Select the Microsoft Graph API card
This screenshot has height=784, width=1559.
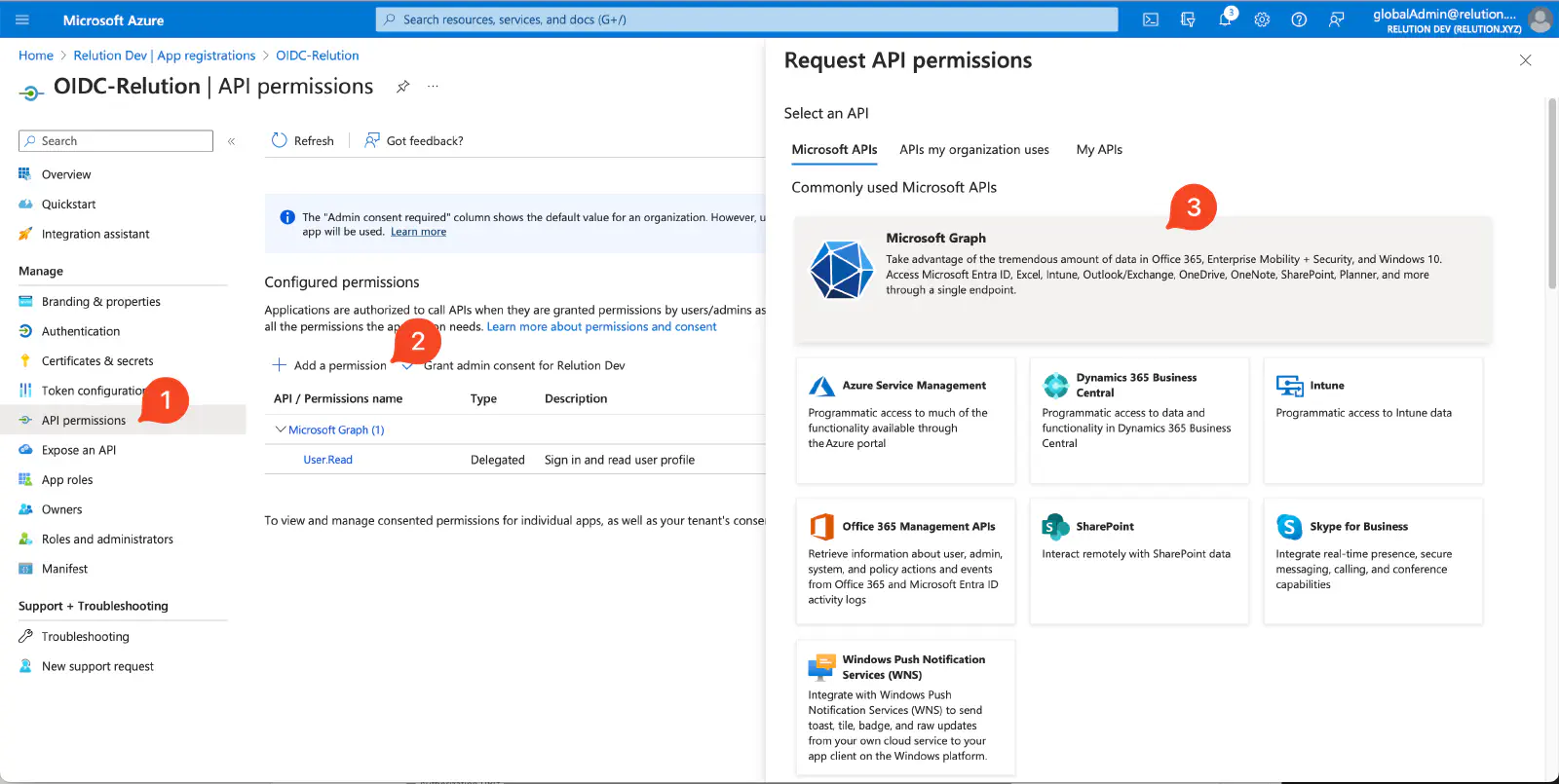click(1142, 280)
